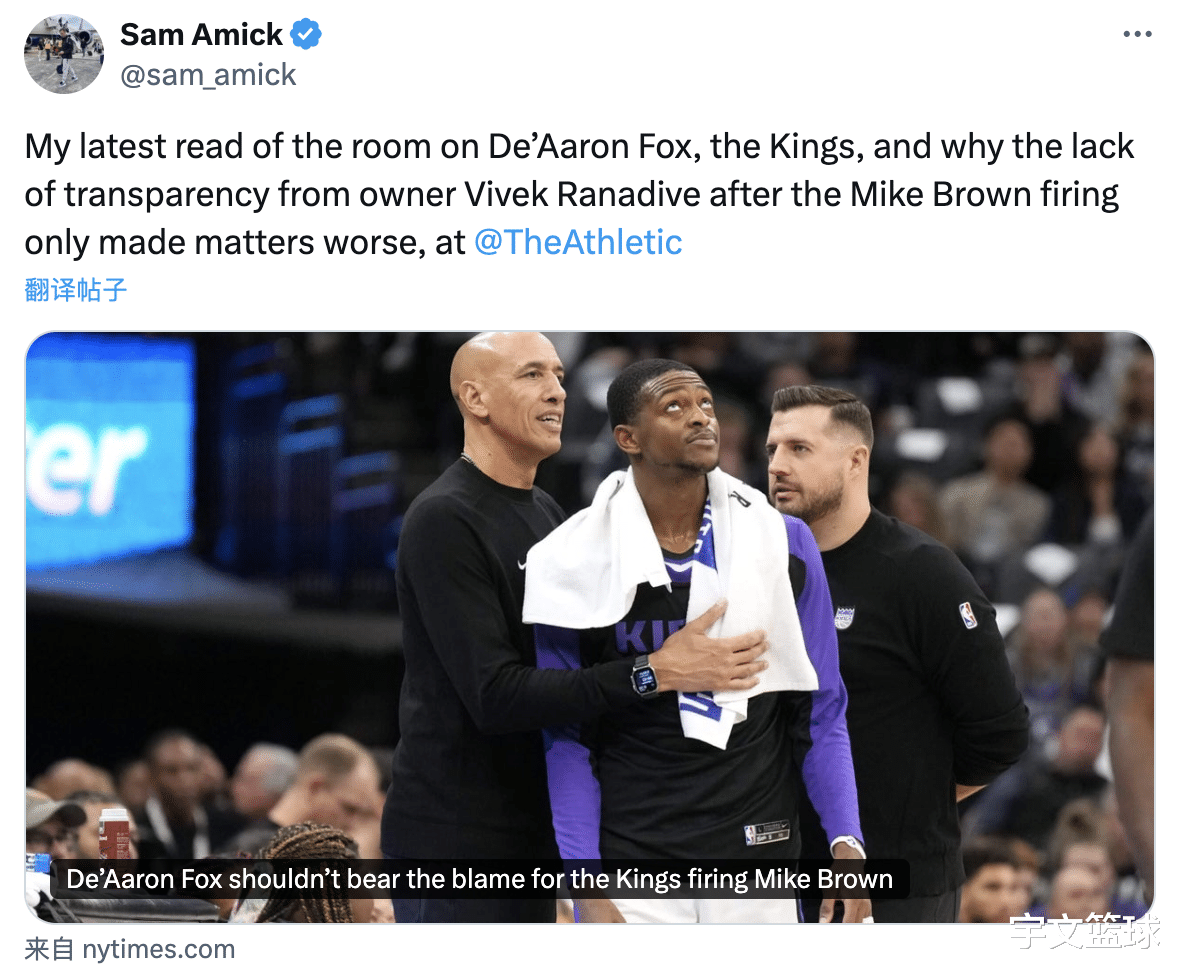Click the NBA logo on the coach's sleeve

tap(968, 616)
